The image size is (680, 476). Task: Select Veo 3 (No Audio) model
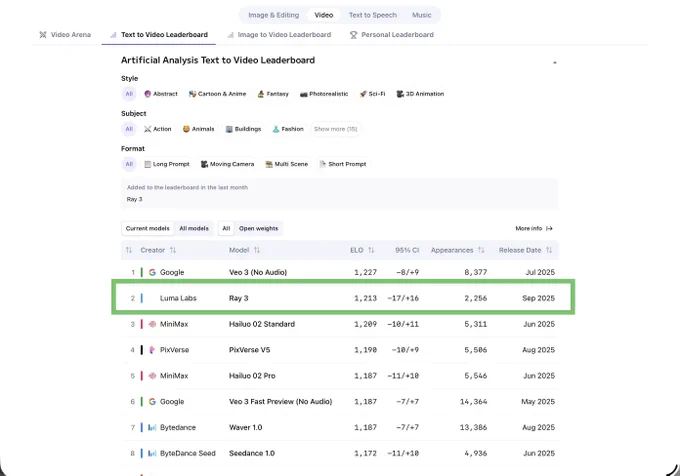258,272
